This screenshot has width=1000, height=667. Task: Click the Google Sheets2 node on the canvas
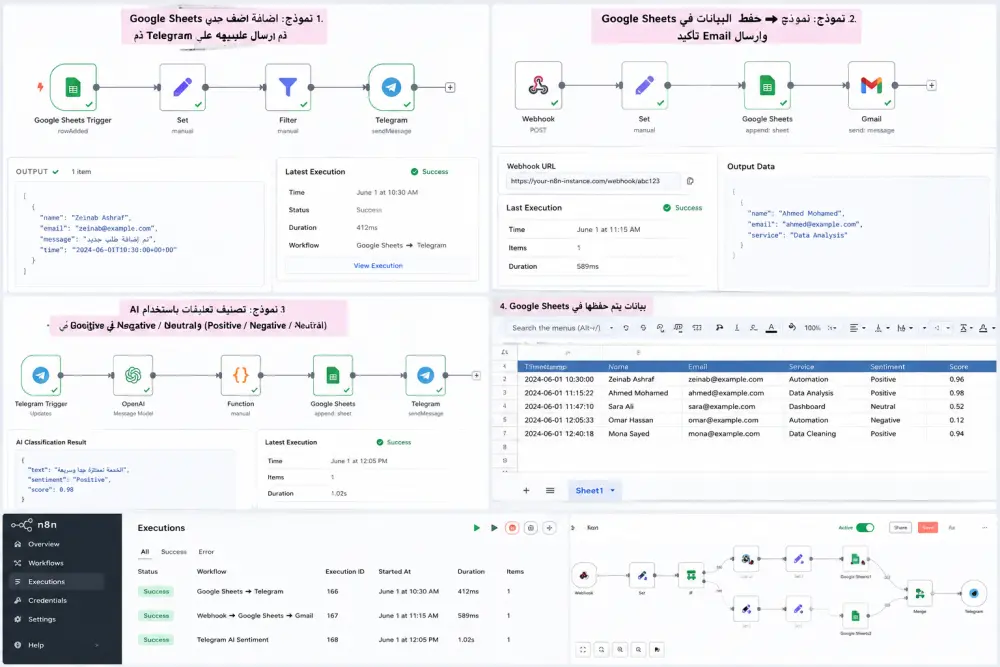(855, 616)
